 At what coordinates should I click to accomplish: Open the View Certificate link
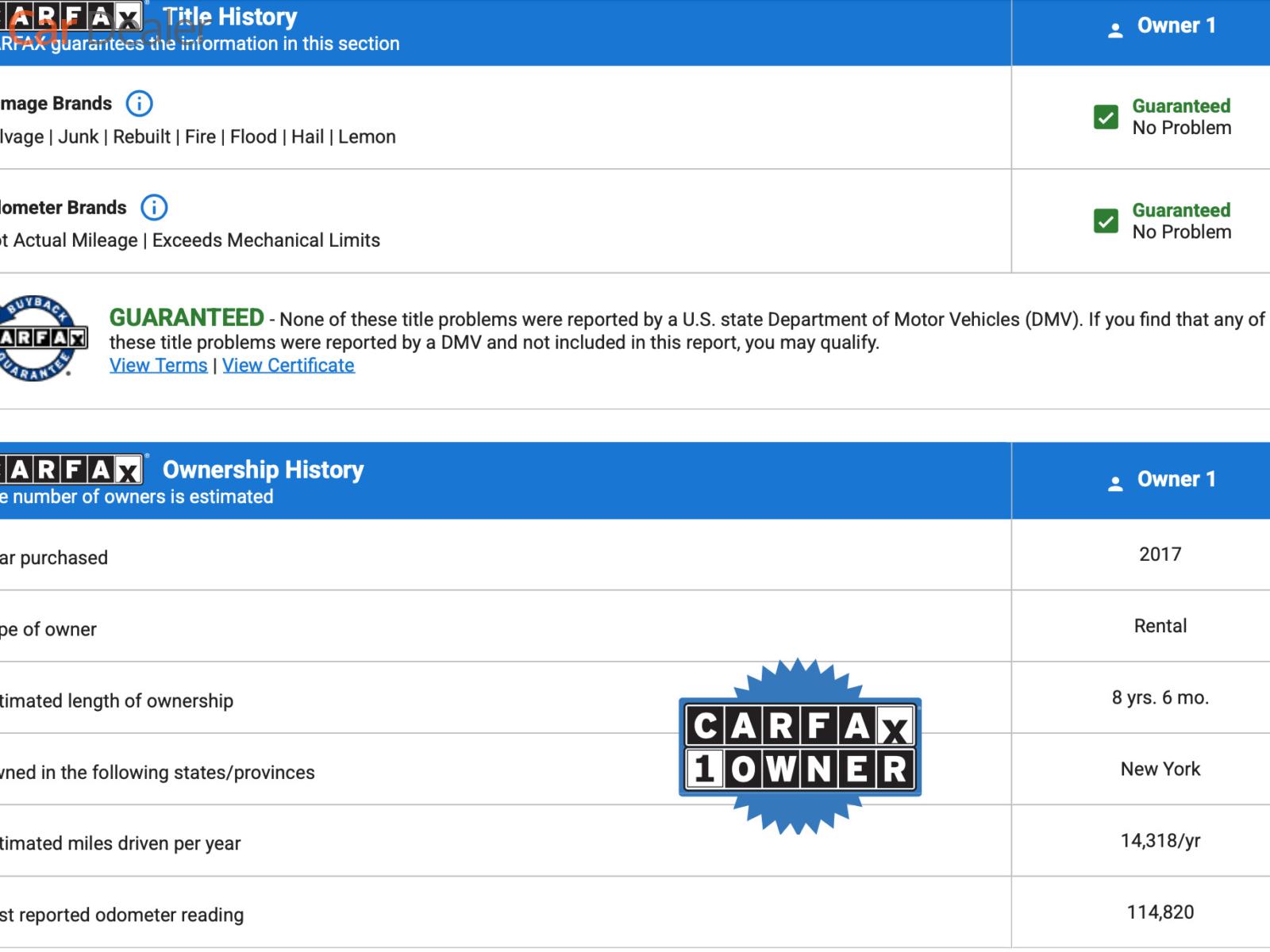[x=288, y=366]
